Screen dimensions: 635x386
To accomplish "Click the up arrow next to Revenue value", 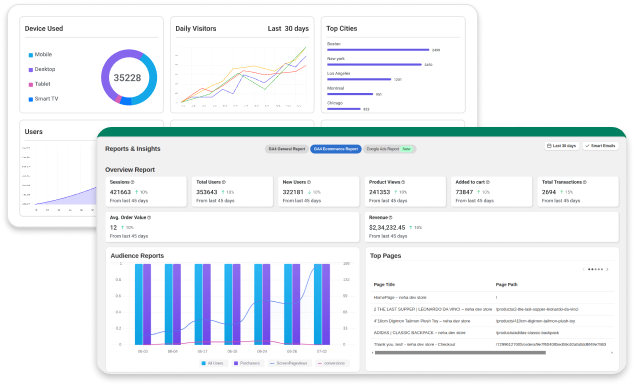I will 411,228.
